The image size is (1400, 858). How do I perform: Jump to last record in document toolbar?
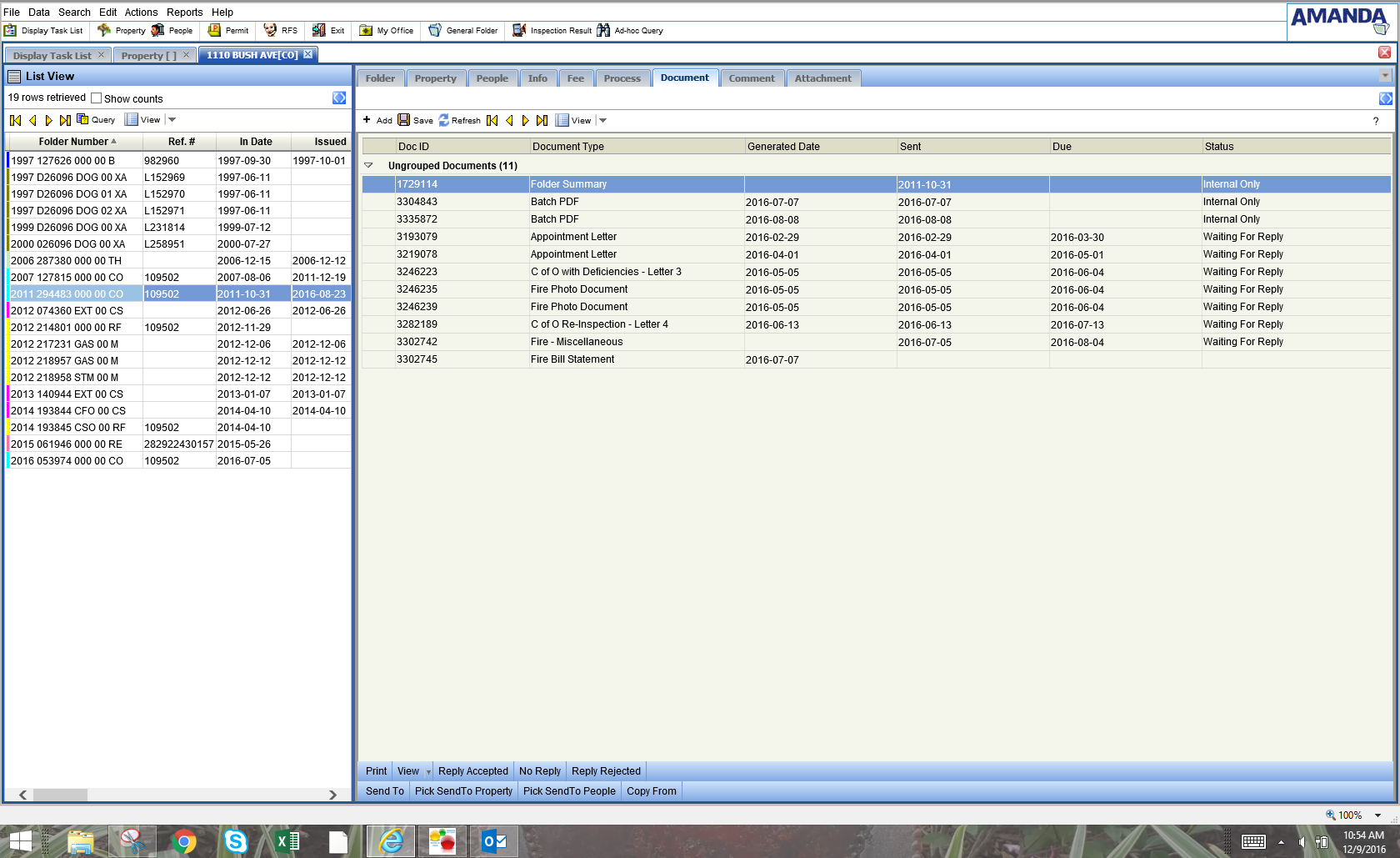pos(542,120)
